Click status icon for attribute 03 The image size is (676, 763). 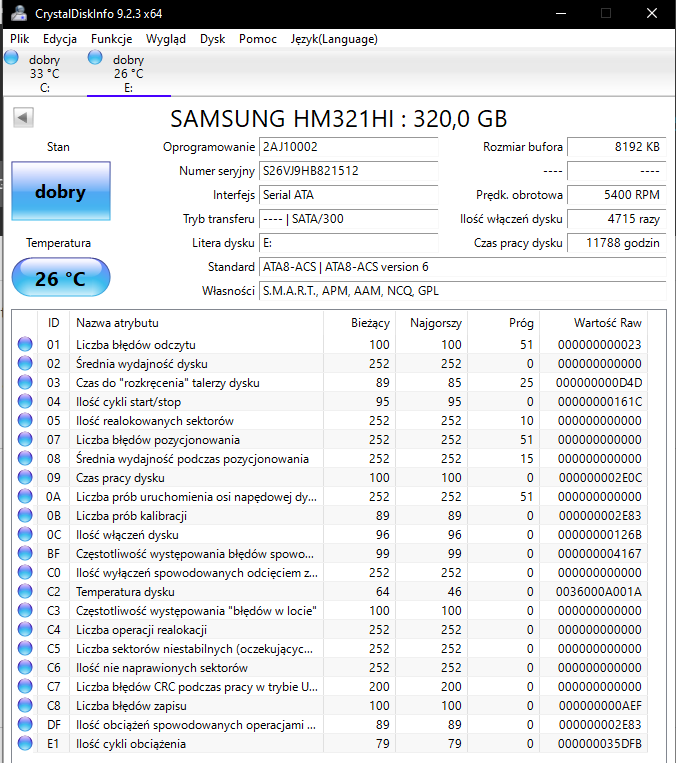point(25,382)
